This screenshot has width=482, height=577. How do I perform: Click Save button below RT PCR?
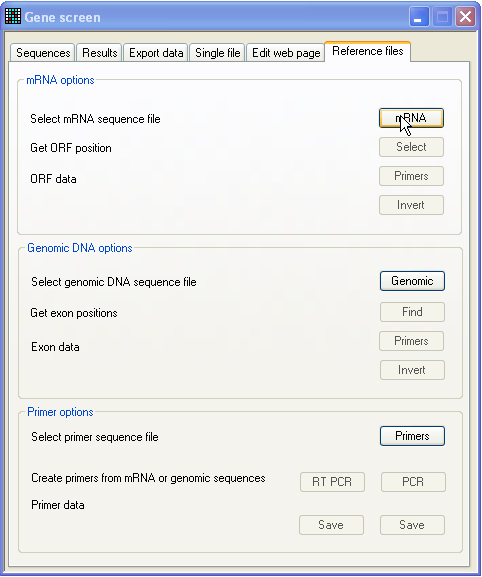331,525
